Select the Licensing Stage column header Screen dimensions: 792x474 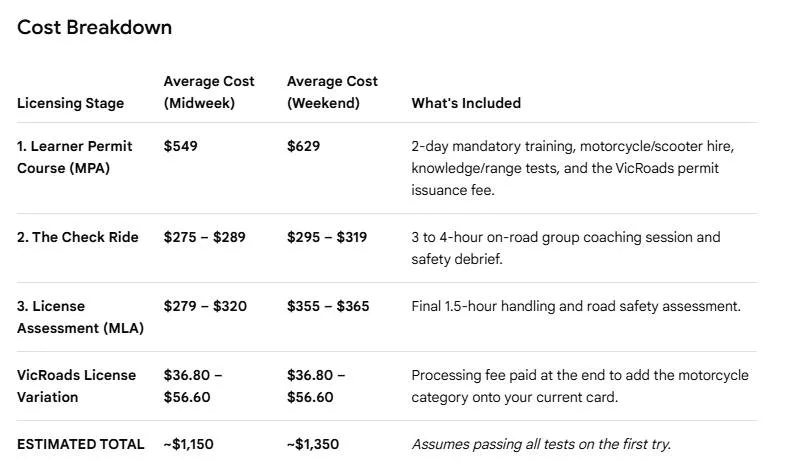pos(71,103)
